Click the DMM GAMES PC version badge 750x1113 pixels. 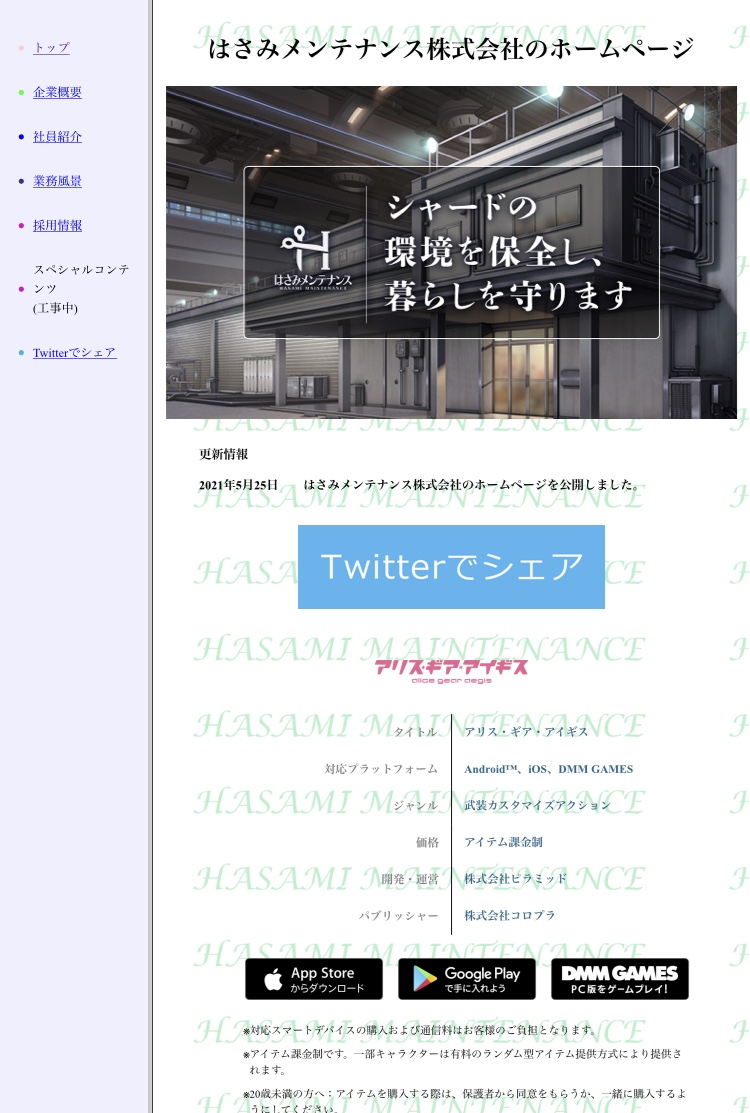619,979
